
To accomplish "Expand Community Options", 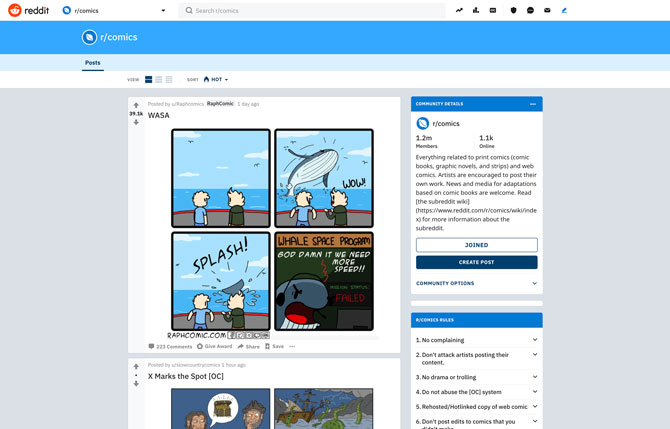I will click(x=477, y=283).
